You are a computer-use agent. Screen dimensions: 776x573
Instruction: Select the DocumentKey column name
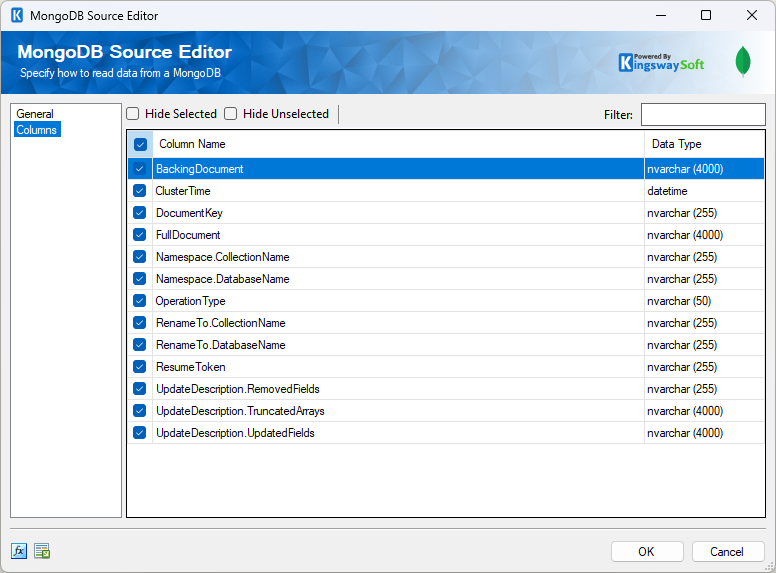point(189,213)
